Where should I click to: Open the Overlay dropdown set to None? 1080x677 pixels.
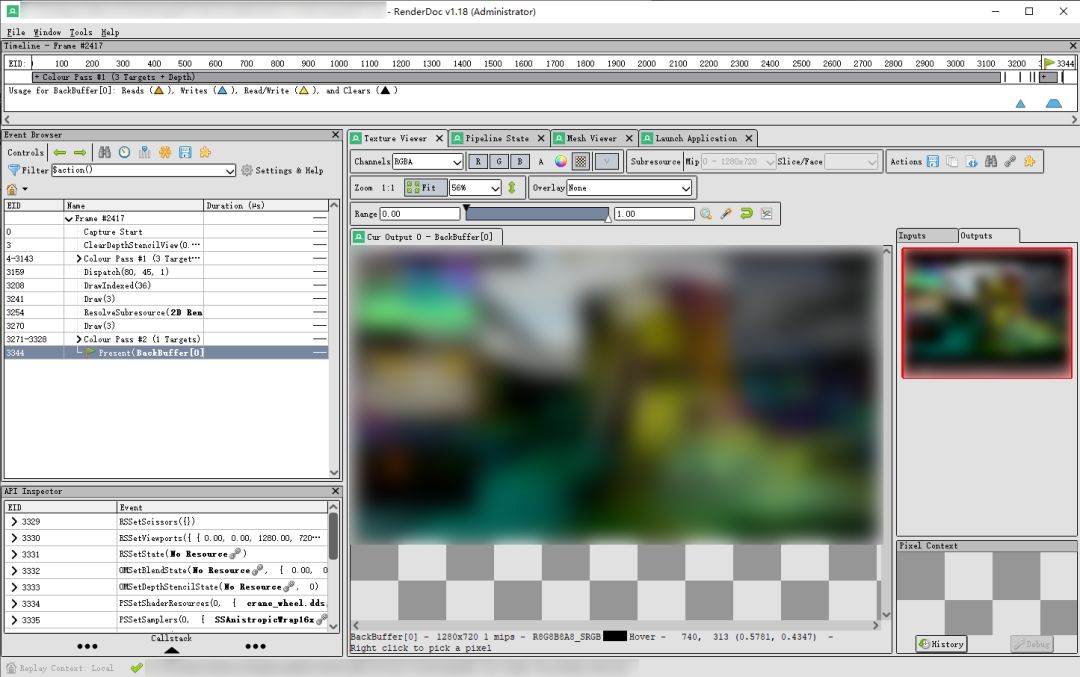tap(629, 188)
